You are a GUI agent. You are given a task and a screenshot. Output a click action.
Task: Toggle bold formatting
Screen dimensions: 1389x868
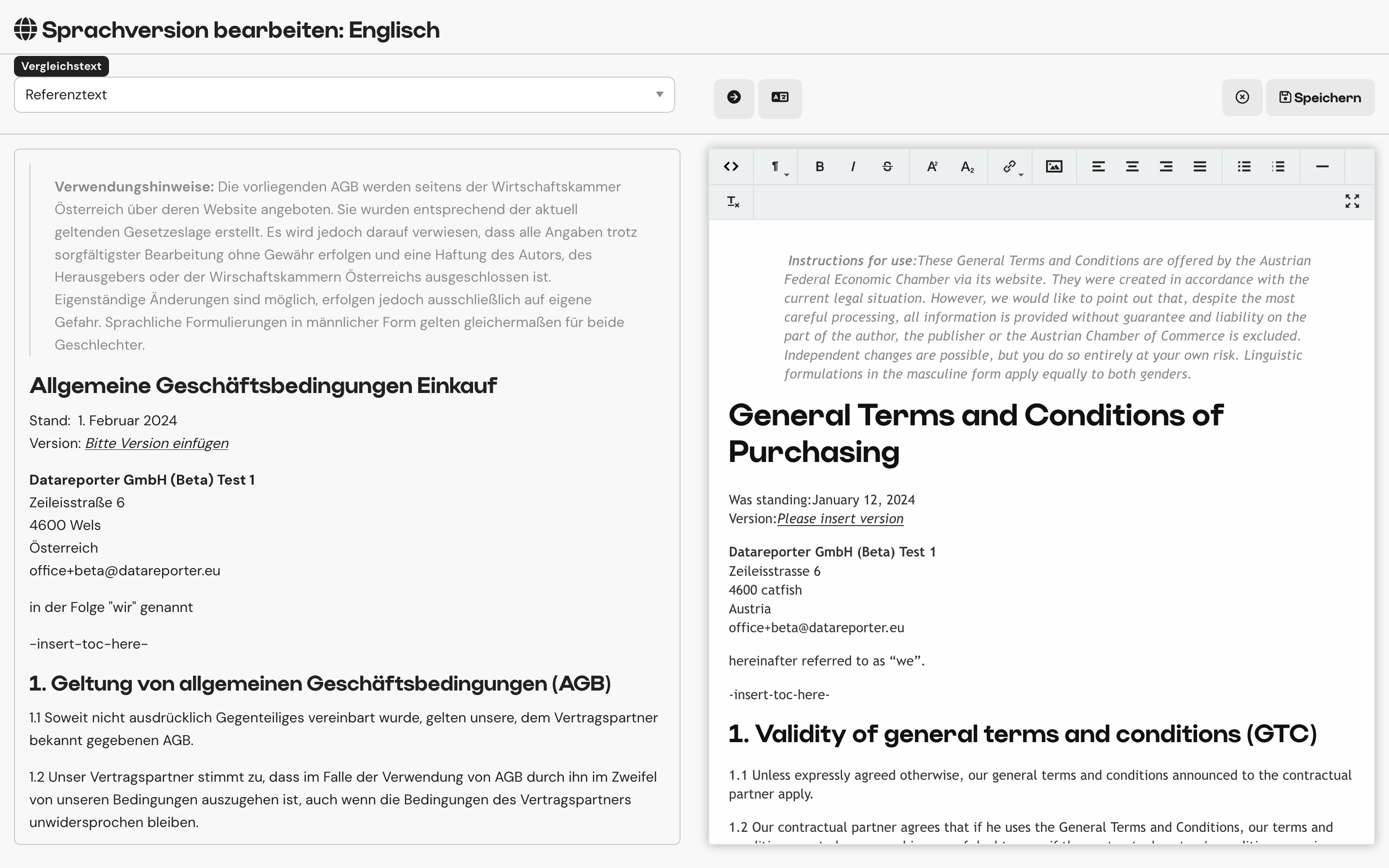pos(819,166)
